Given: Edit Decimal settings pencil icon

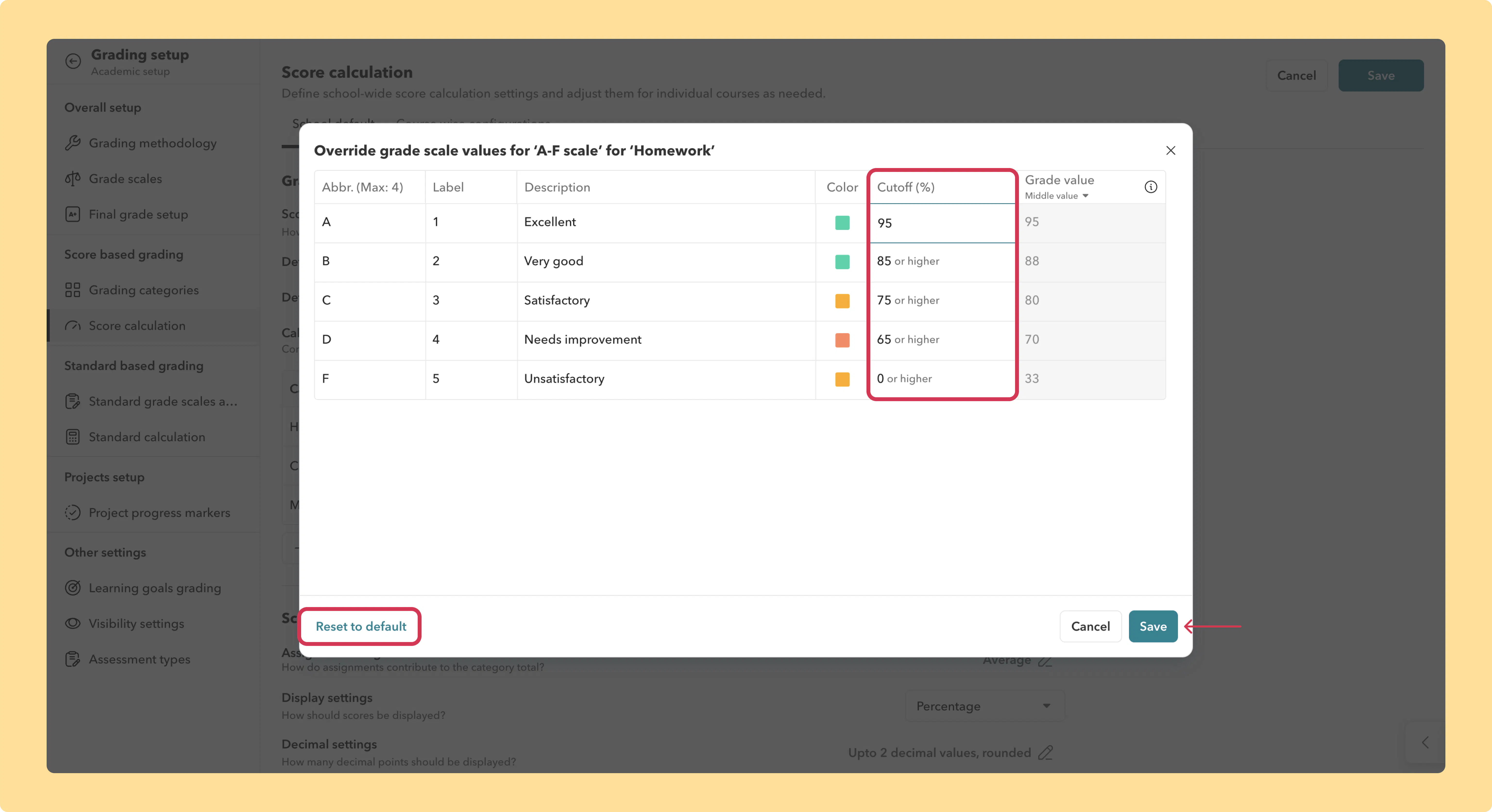Looking at the screenshot, I should (x=1045, y=753).
